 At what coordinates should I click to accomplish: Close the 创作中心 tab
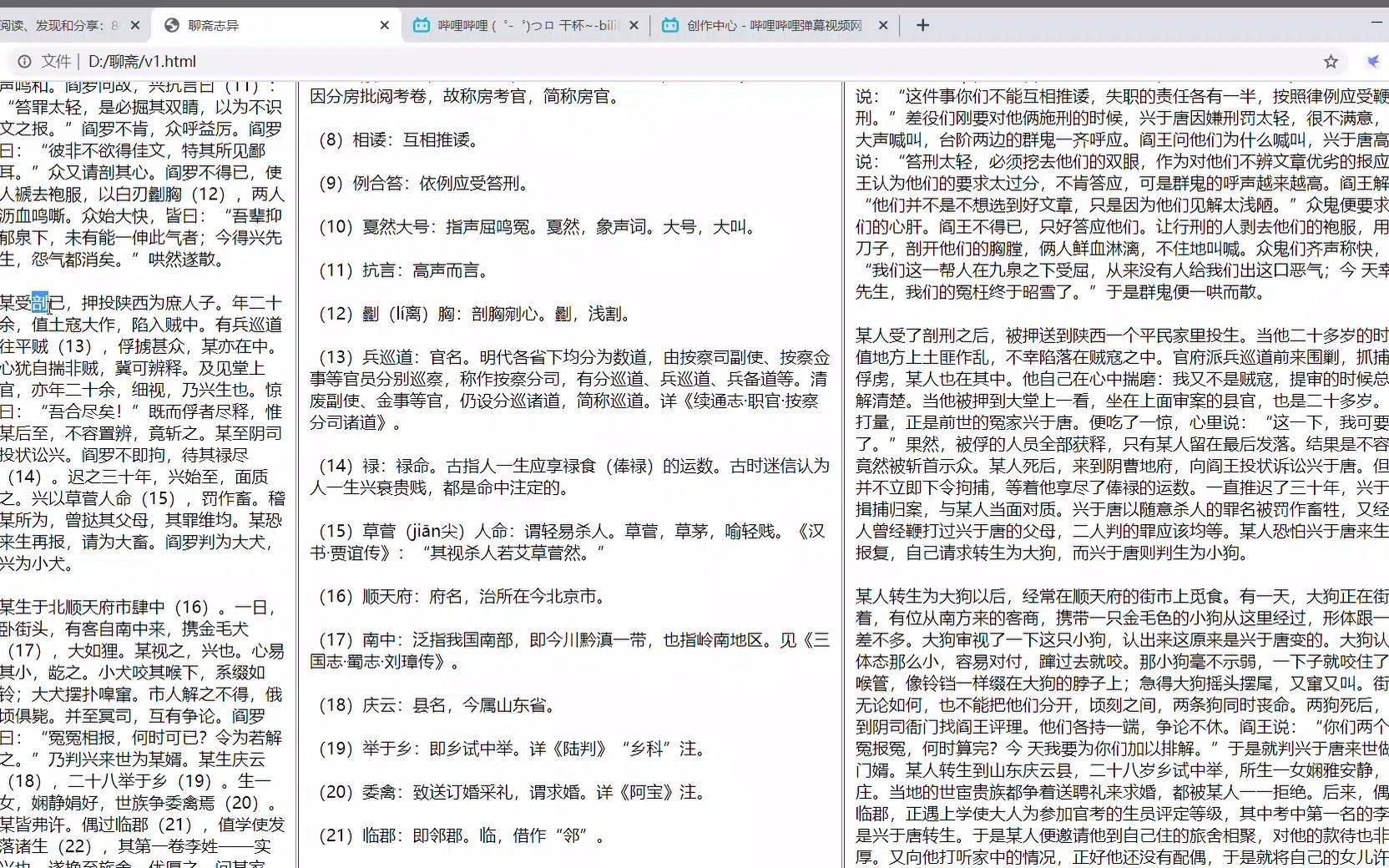[883, 25]
